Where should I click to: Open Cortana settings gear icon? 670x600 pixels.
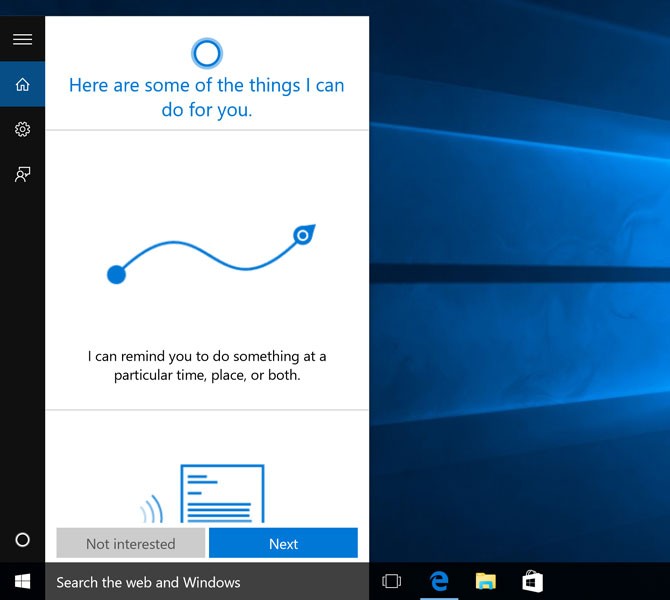point(22,129)
